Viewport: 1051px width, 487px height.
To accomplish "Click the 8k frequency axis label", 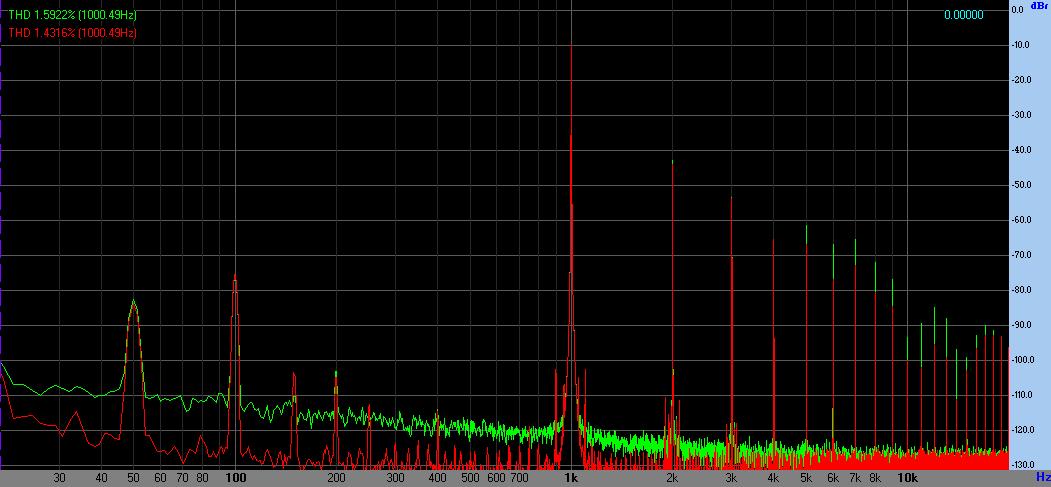I will click(x=875, y=478).
